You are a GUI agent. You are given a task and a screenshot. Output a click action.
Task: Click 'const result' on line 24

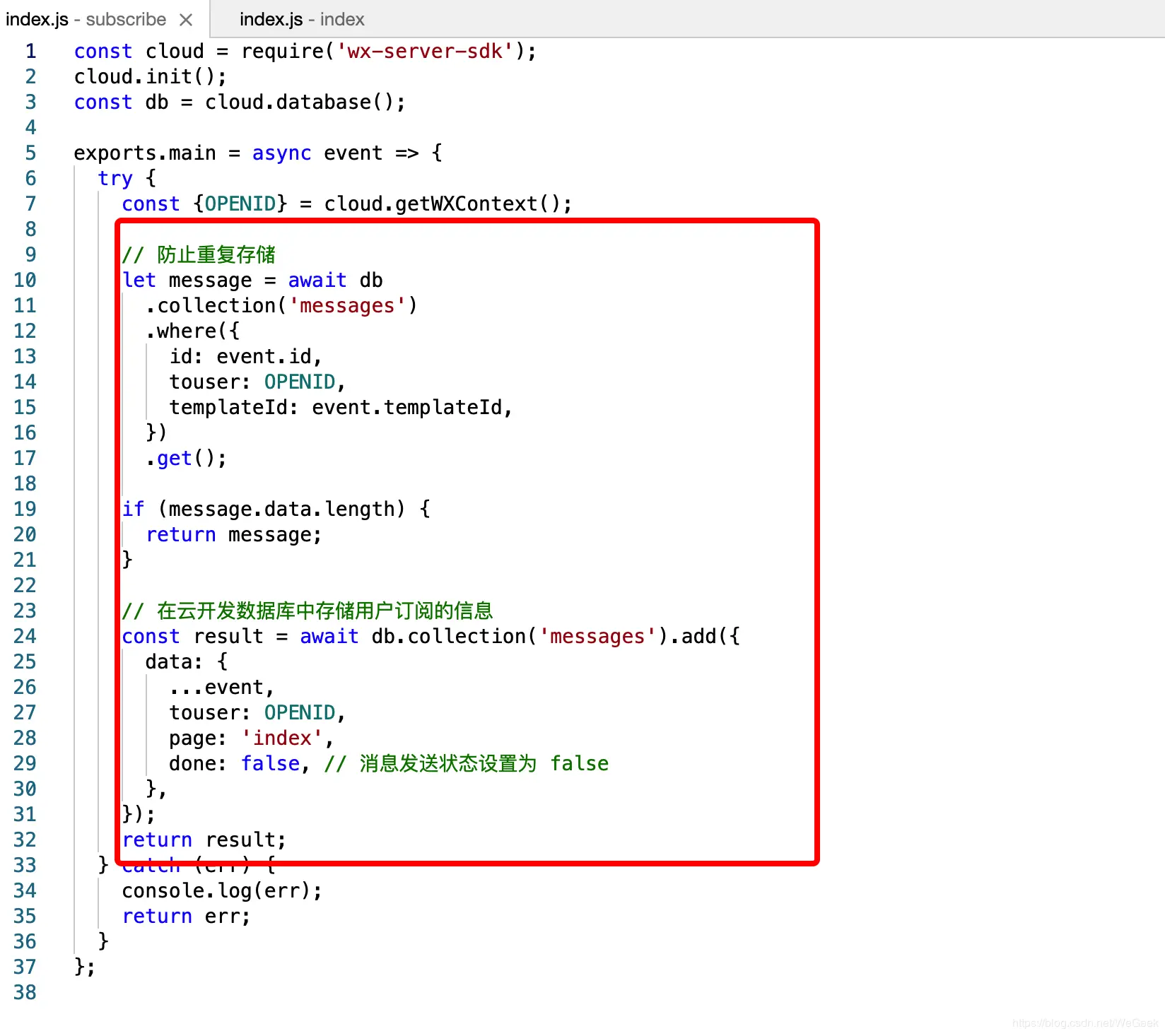point(192,637)
